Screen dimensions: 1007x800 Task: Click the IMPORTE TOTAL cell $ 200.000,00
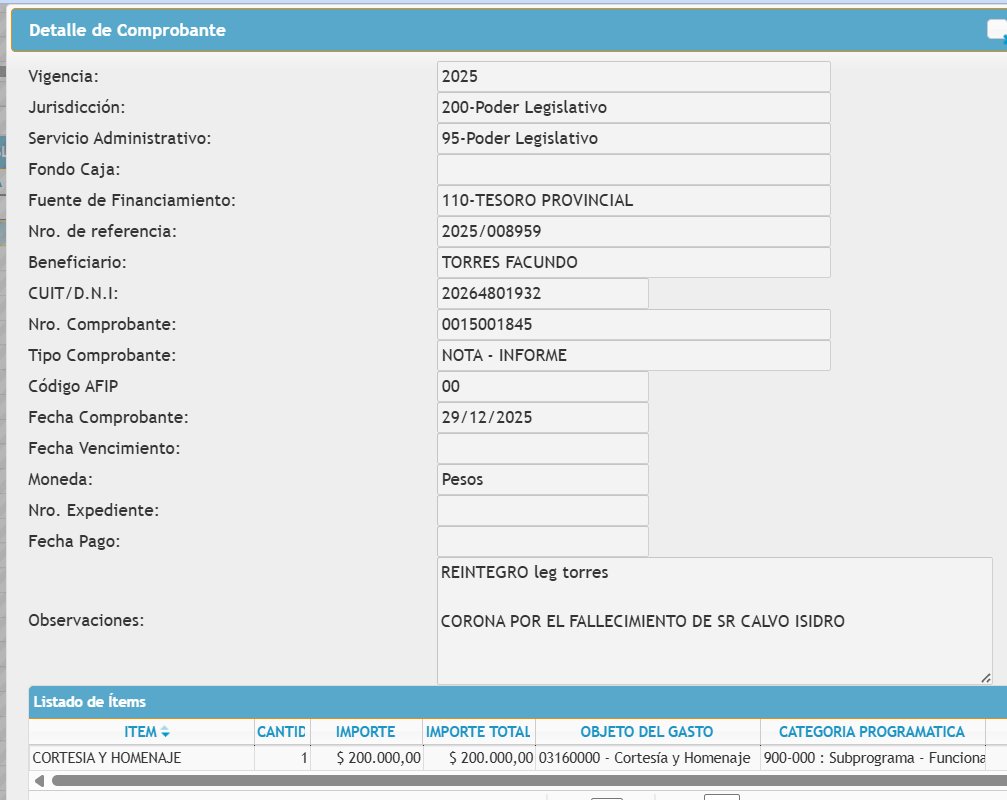click(x=478, y=758)
